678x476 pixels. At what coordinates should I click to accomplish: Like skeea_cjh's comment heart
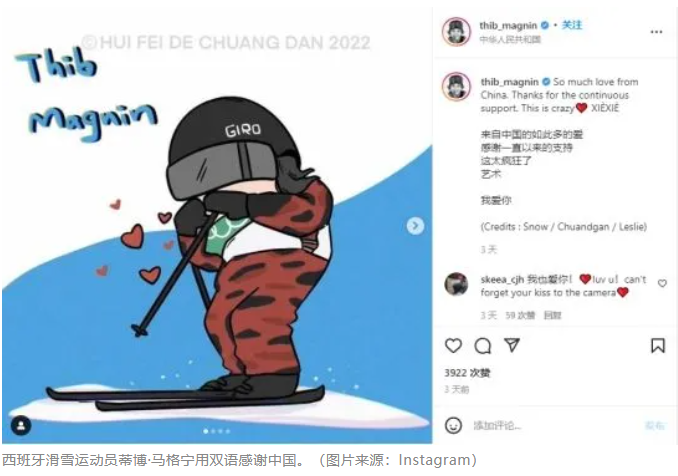pyautogui.click(x=662, y=283)
